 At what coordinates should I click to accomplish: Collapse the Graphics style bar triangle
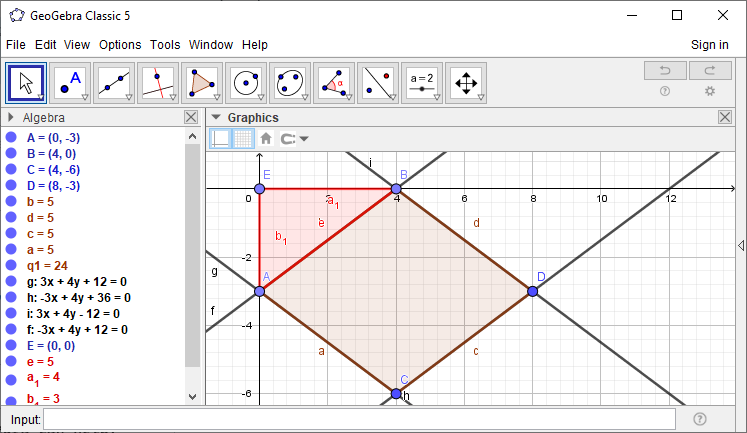216,117
